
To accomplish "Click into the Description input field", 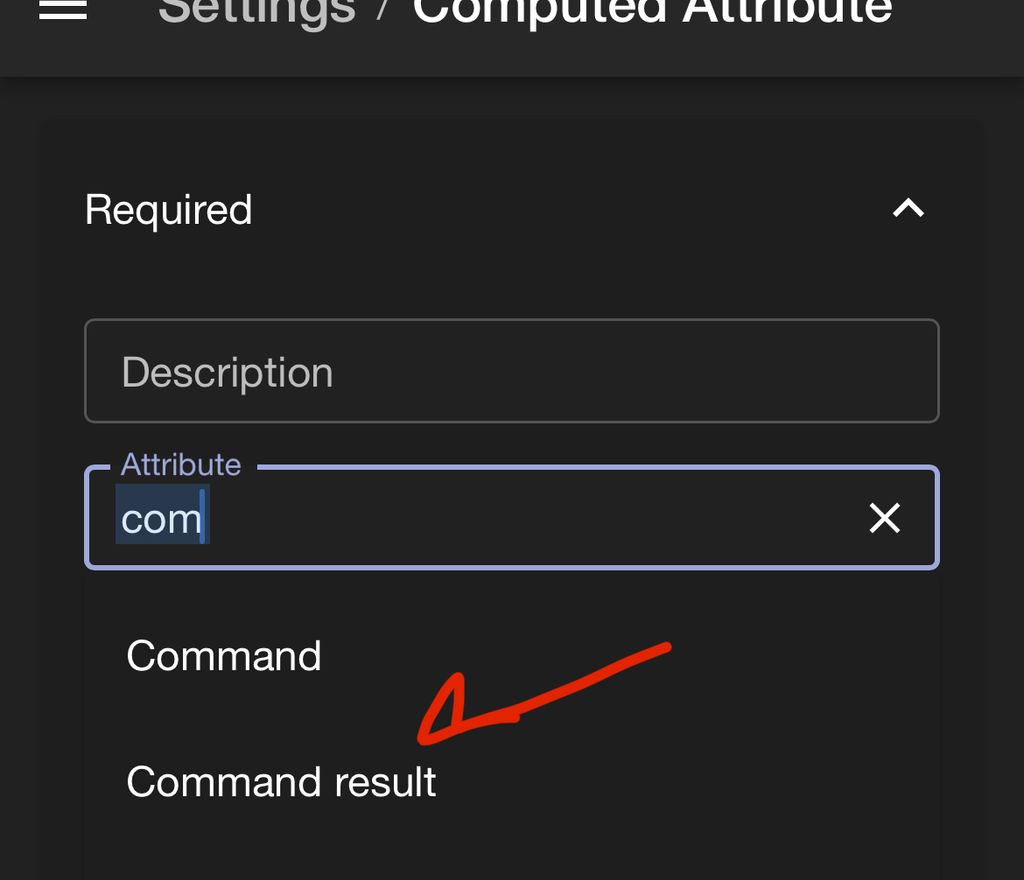I will [510, 372].
